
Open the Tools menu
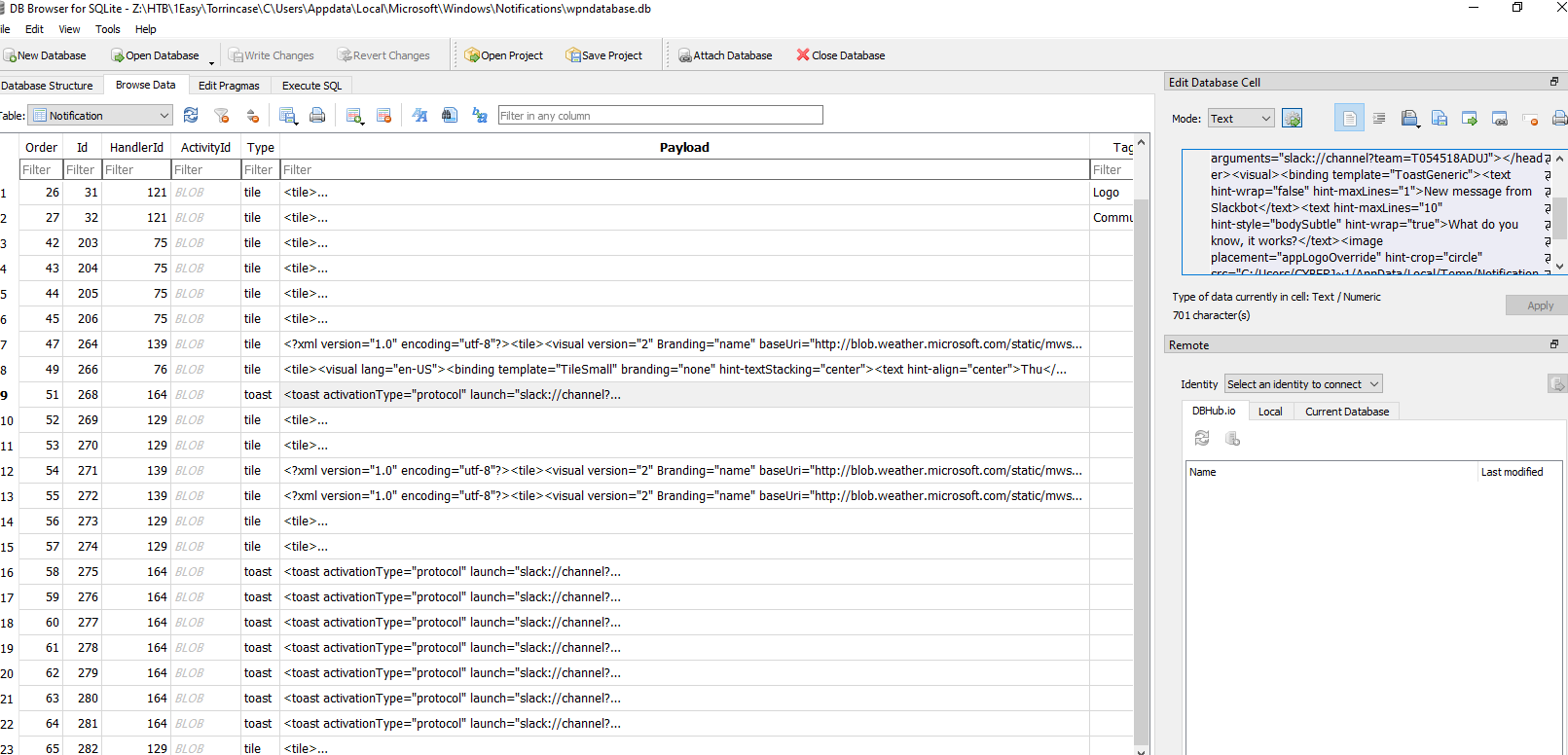108,29
